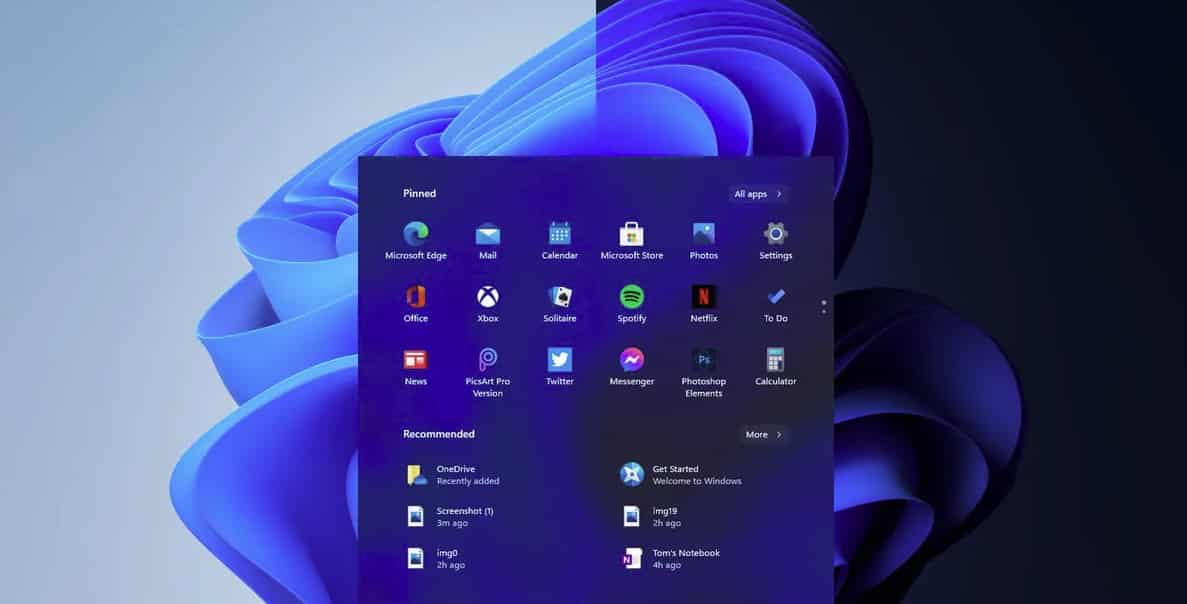Open the Calculator app

[775, 358]
